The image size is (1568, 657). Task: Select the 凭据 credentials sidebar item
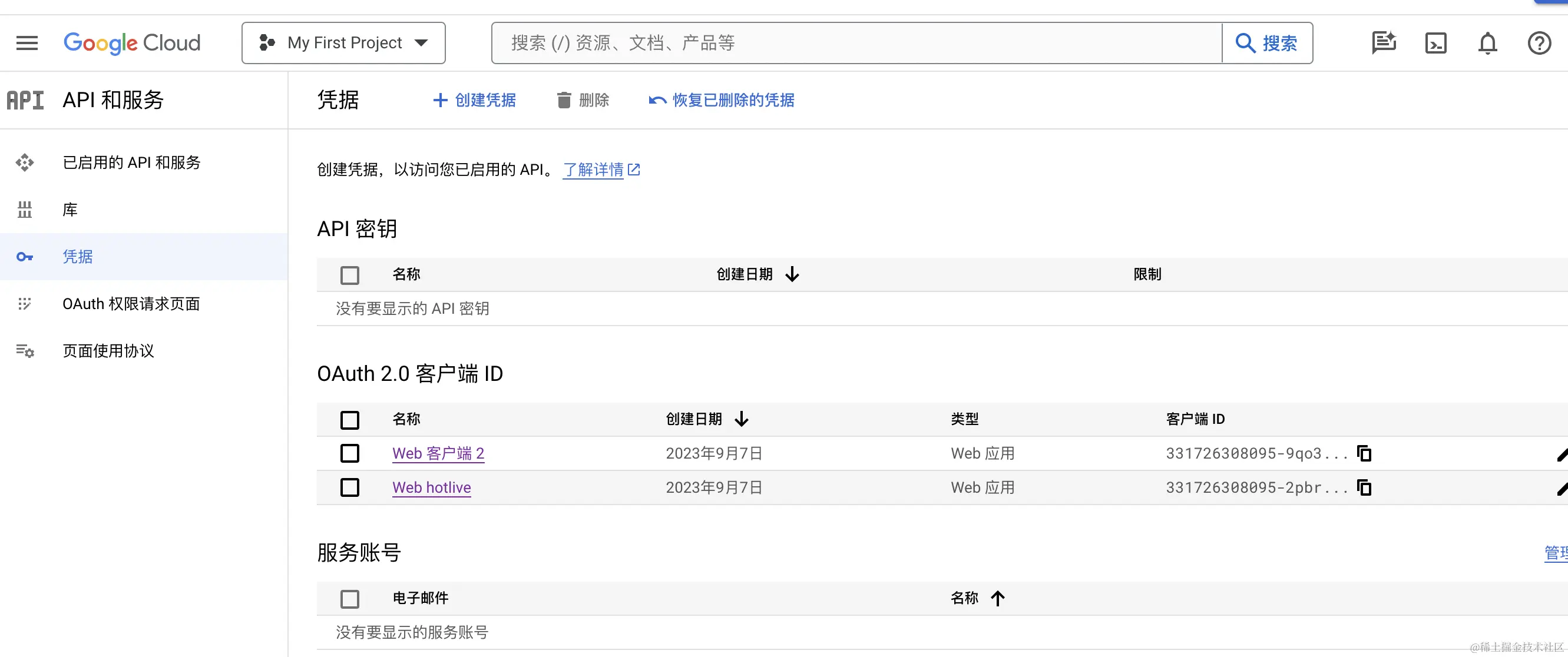(144, 257)
